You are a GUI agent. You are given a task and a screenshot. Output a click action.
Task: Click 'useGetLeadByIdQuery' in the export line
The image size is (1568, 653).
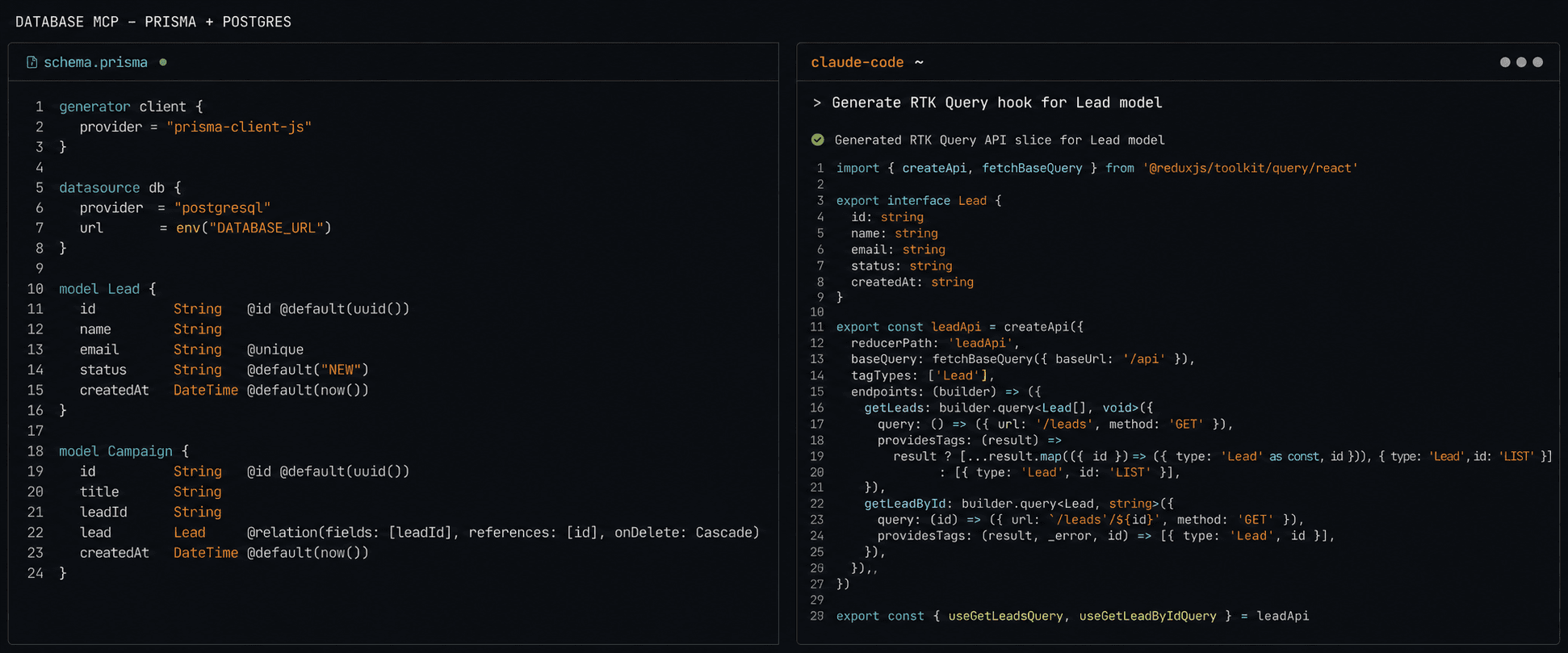coord(1147,616)
